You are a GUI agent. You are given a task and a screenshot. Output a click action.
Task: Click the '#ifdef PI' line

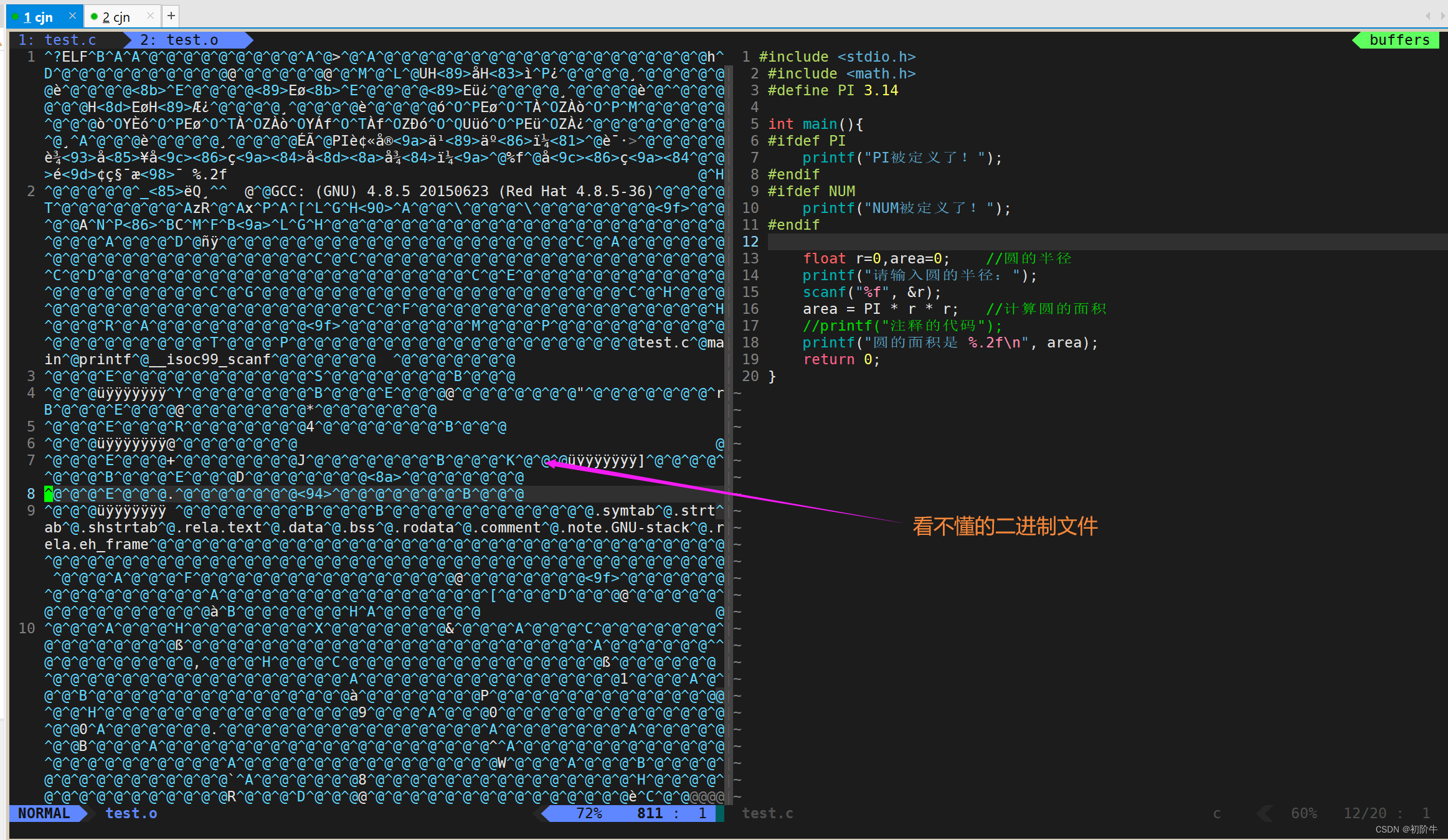807,141
